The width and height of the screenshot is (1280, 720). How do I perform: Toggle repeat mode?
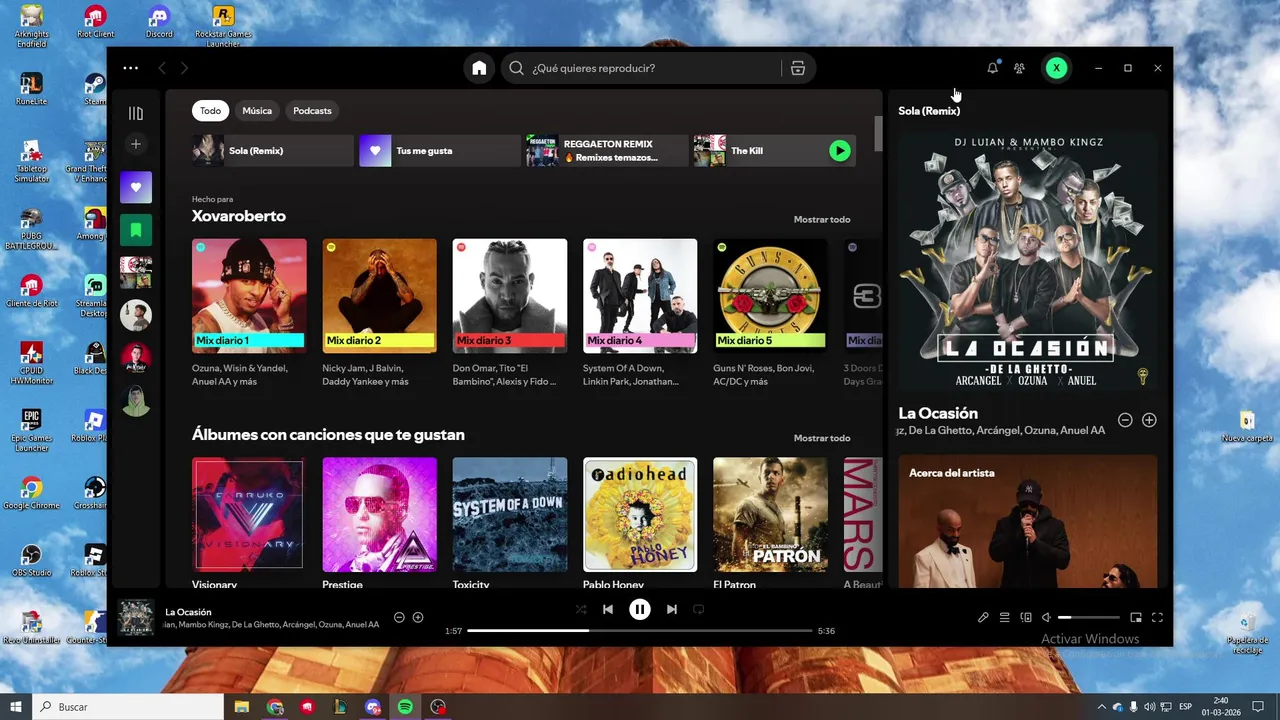point(699,609)
